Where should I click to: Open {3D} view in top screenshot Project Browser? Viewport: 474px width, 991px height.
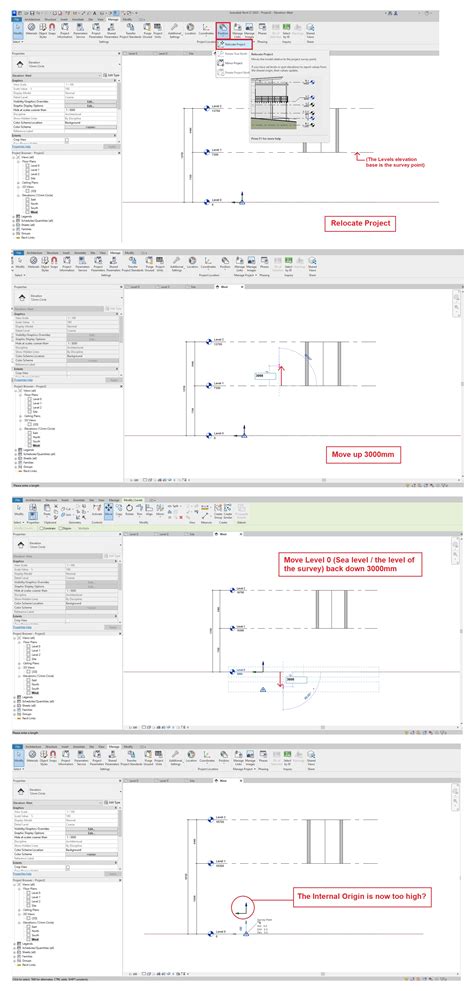34,192
